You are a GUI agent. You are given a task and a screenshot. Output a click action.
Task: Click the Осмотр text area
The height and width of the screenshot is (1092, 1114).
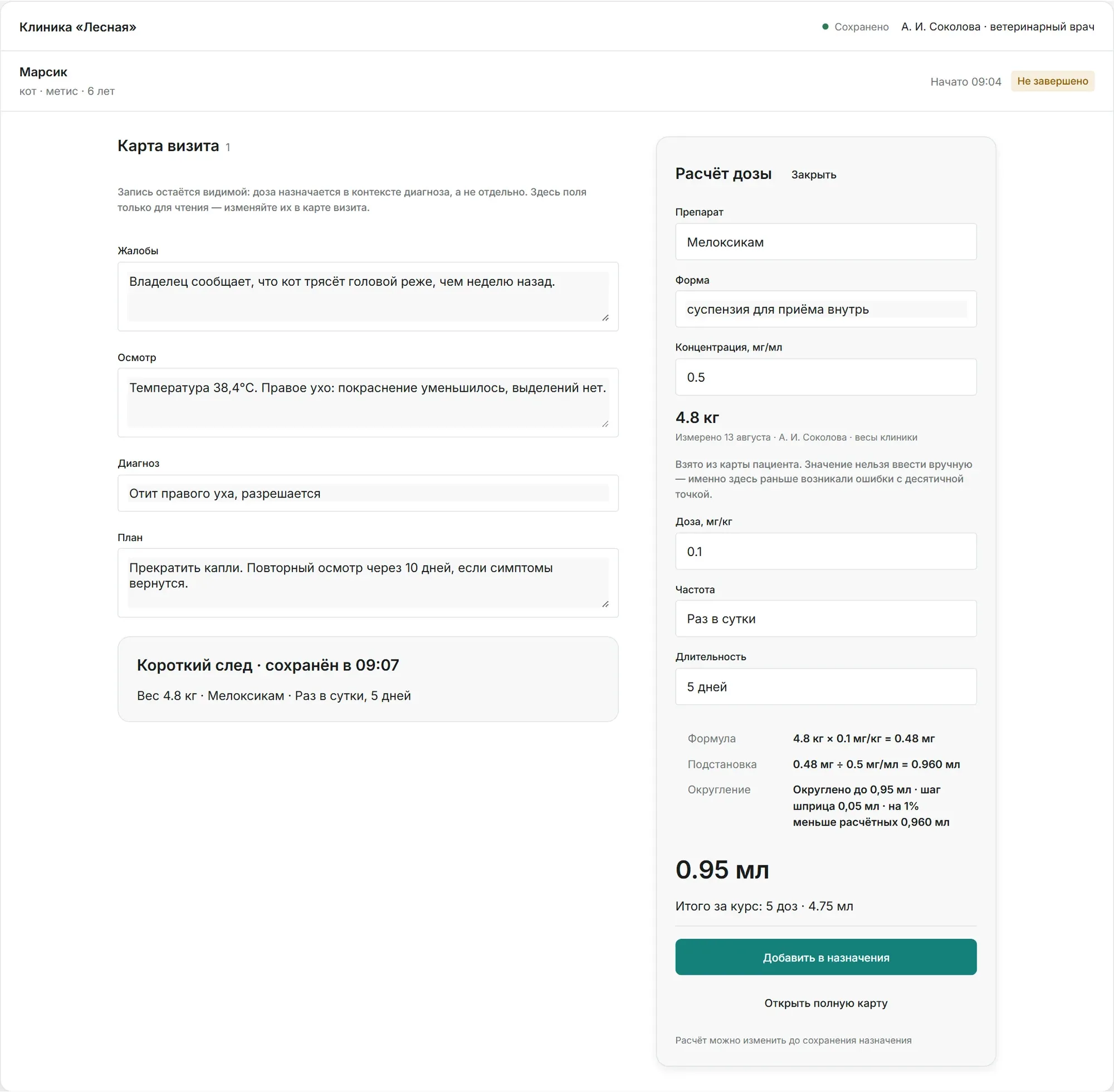(368, 403)
